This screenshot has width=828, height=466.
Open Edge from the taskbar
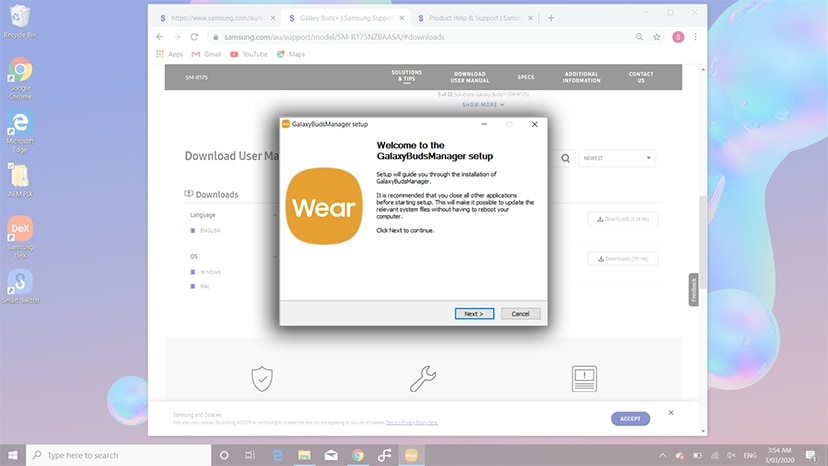[278, 455]
